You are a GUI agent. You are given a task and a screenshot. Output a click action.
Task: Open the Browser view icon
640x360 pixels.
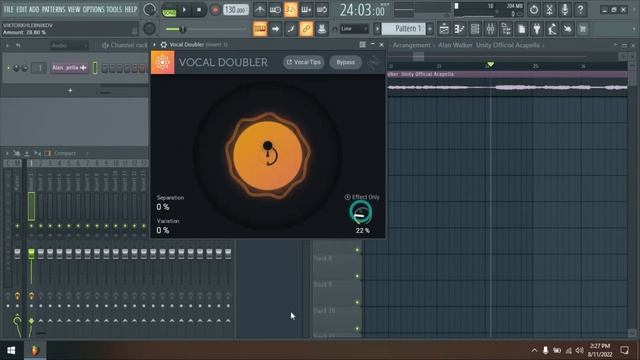506,29
